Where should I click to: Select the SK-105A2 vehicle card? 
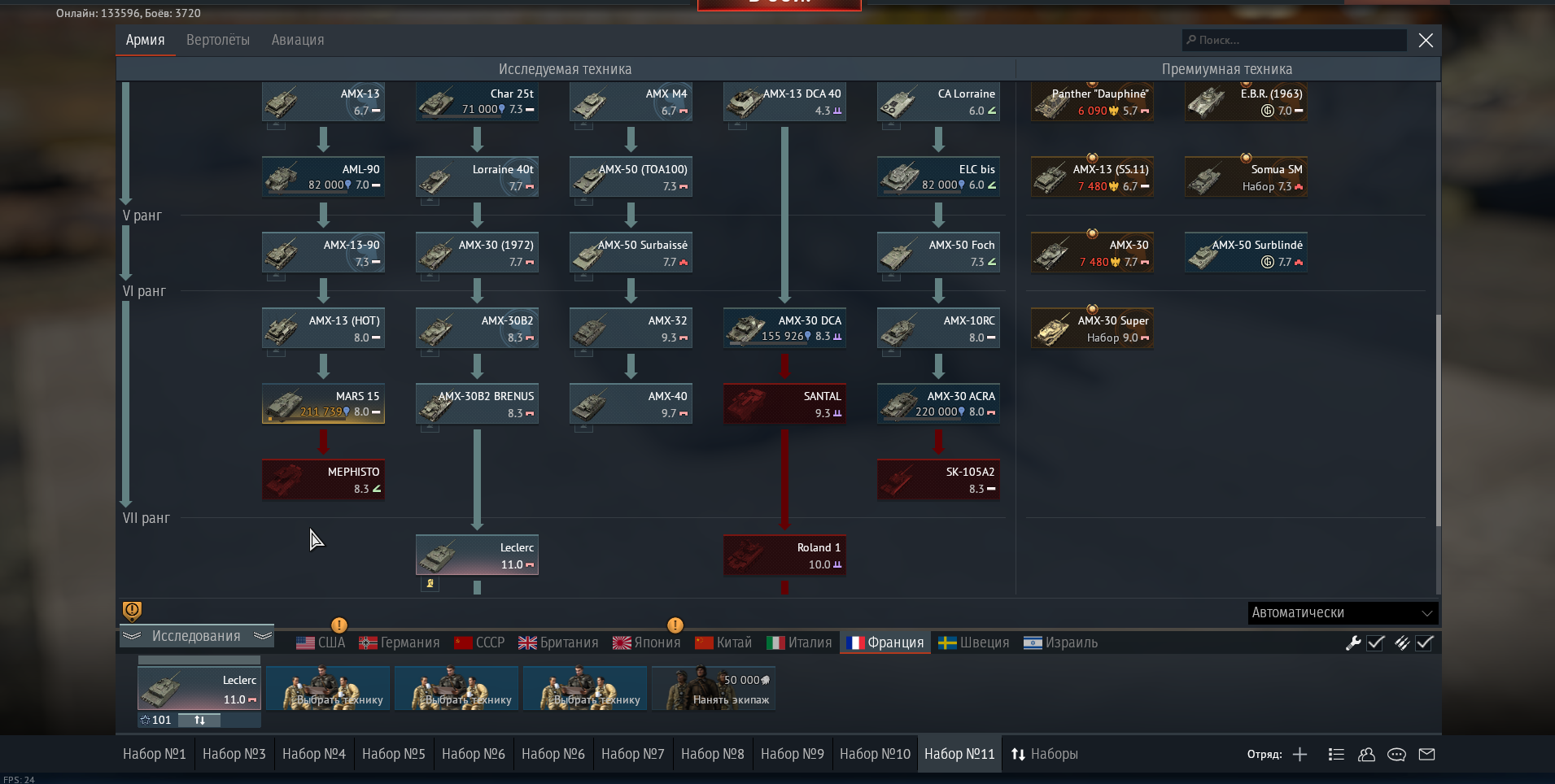(x=938, y=480)
